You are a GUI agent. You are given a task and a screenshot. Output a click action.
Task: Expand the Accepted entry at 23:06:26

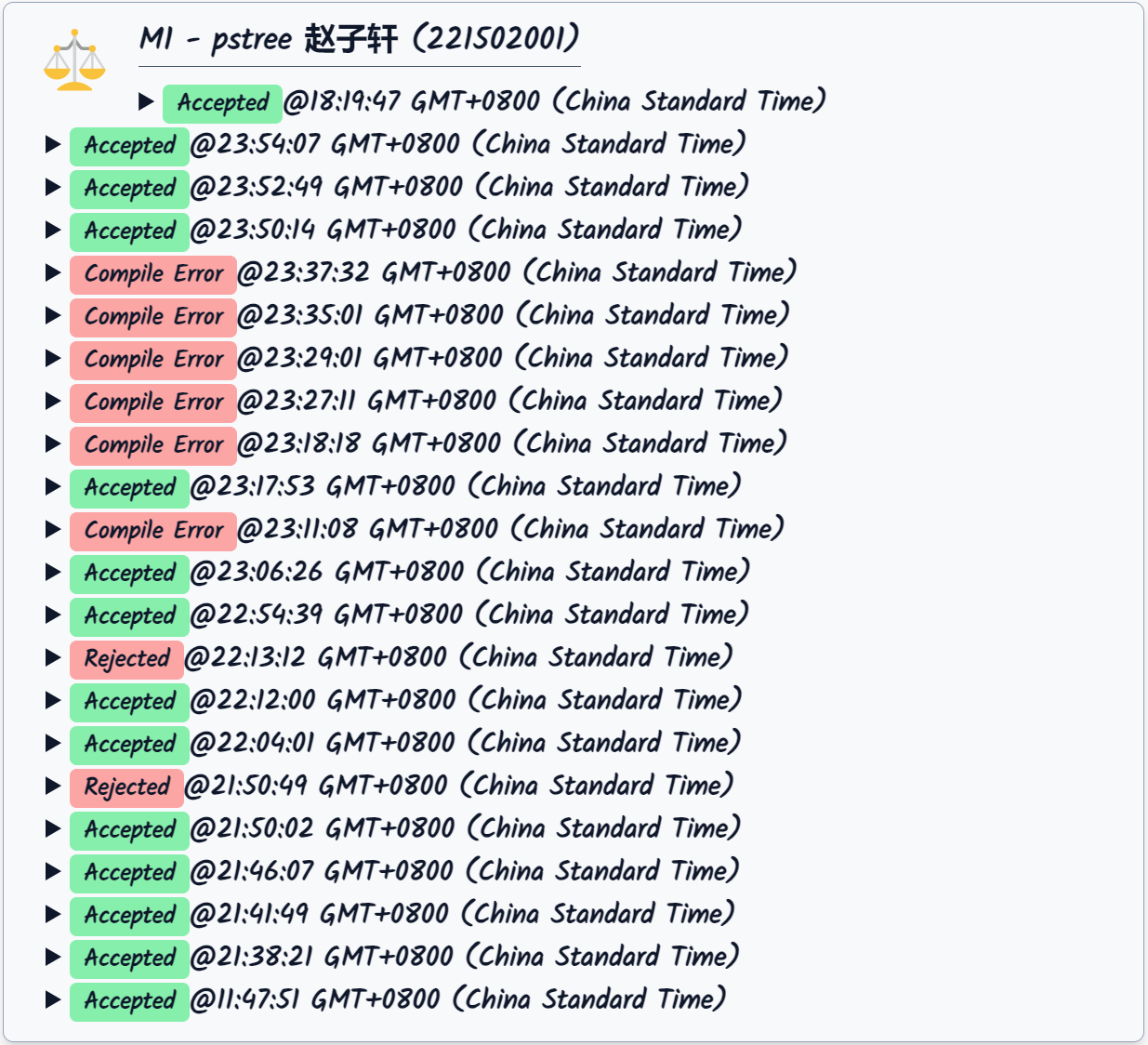(x=53, y=572)
